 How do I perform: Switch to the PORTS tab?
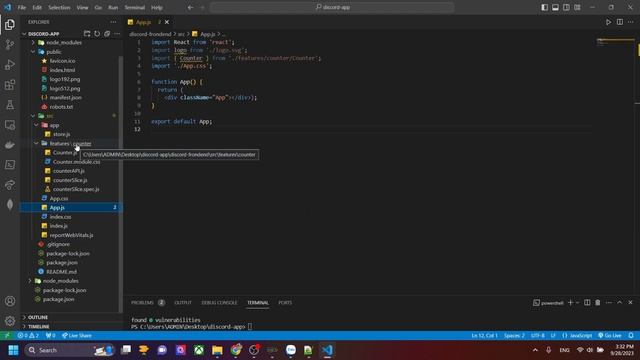coord(285,302)
